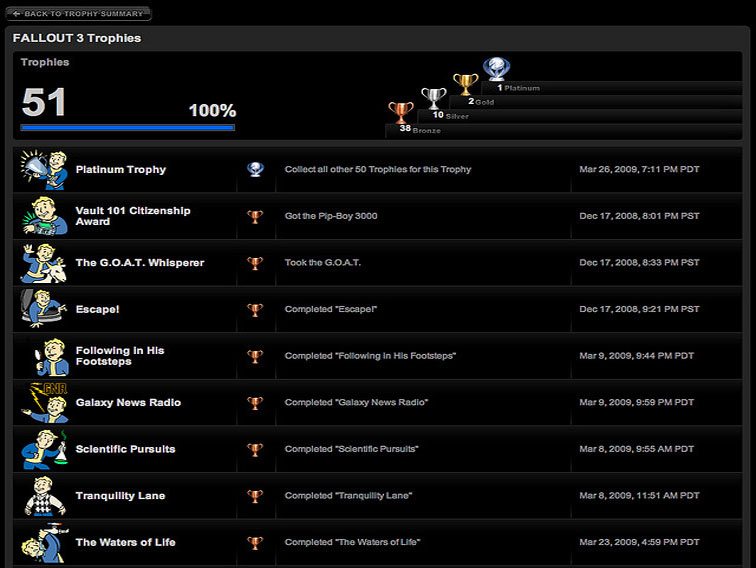
Task: Click the silver trophy summary icon
Action: point(433,98)
